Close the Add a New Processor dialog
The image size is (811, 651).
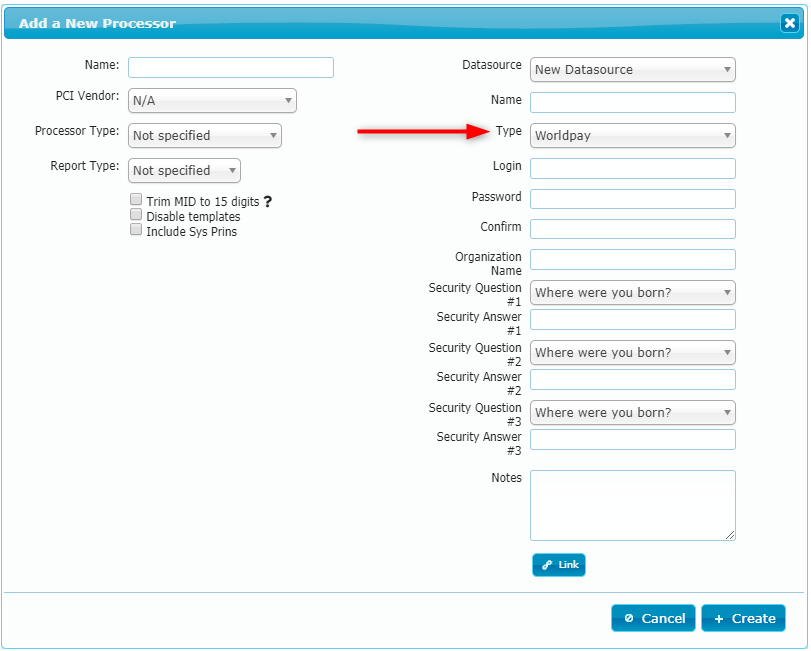[789, 23]
